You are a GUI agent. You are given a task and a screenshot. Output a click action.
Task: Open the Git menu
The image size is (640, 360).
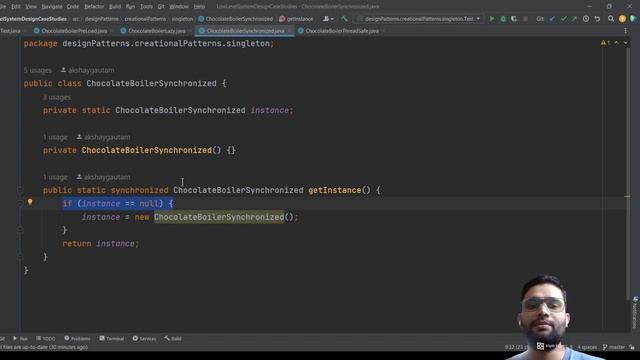point(161,7)
